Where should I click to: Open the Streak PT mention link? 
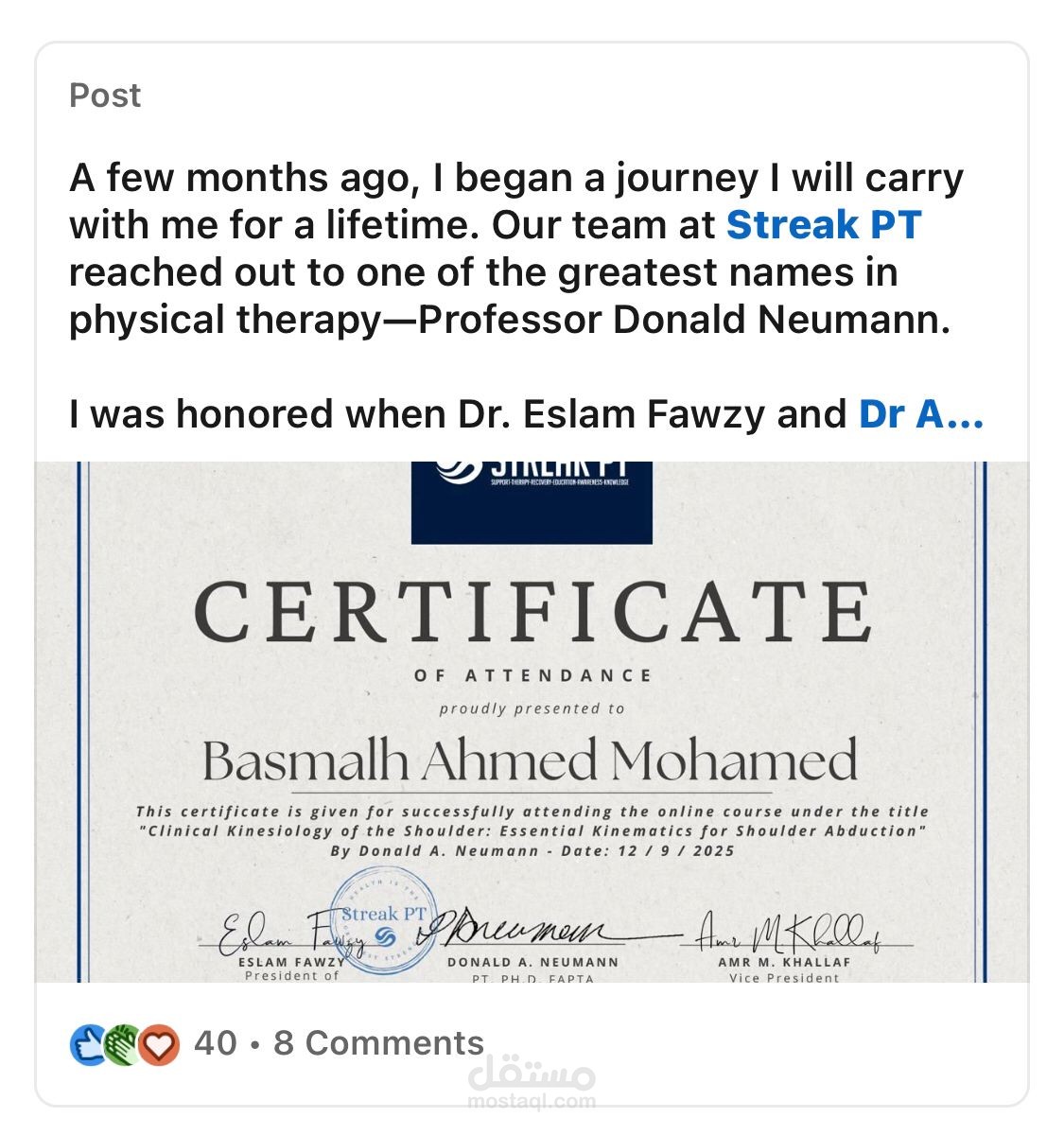click(824, 225)
